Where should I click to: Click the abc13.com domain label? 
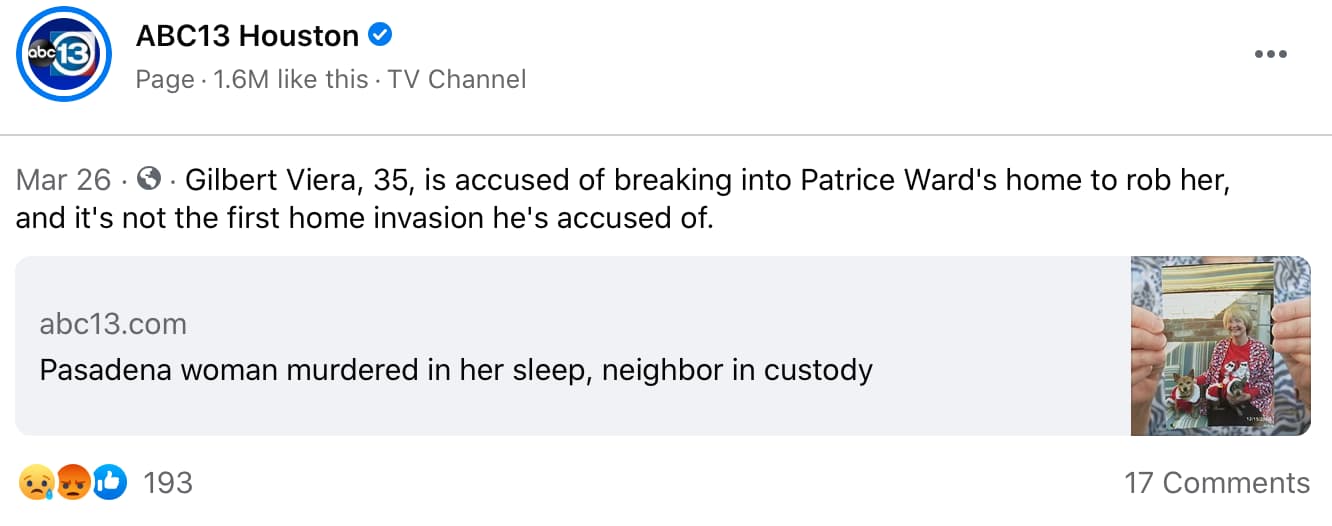point(113,324)
